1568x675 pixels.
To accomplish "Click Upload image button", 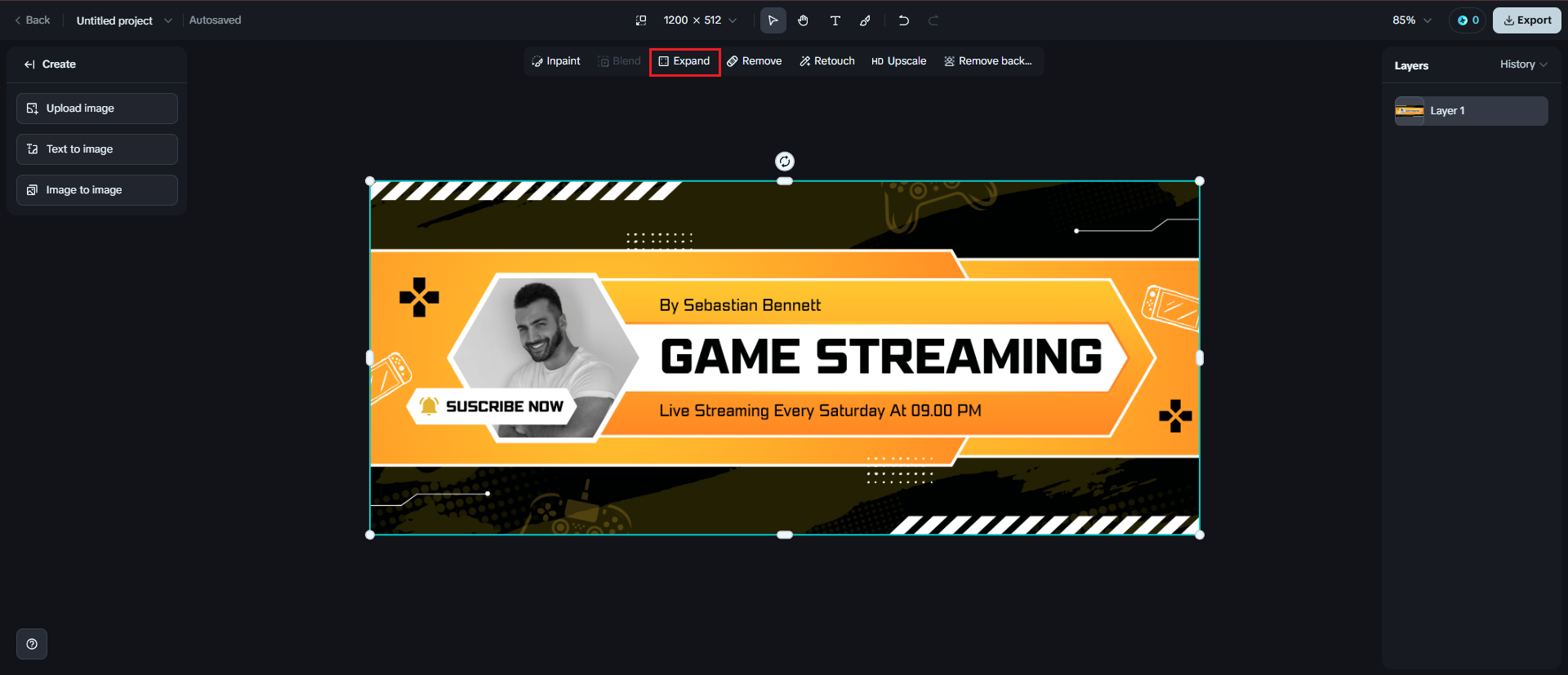I will tap(97, 109).
